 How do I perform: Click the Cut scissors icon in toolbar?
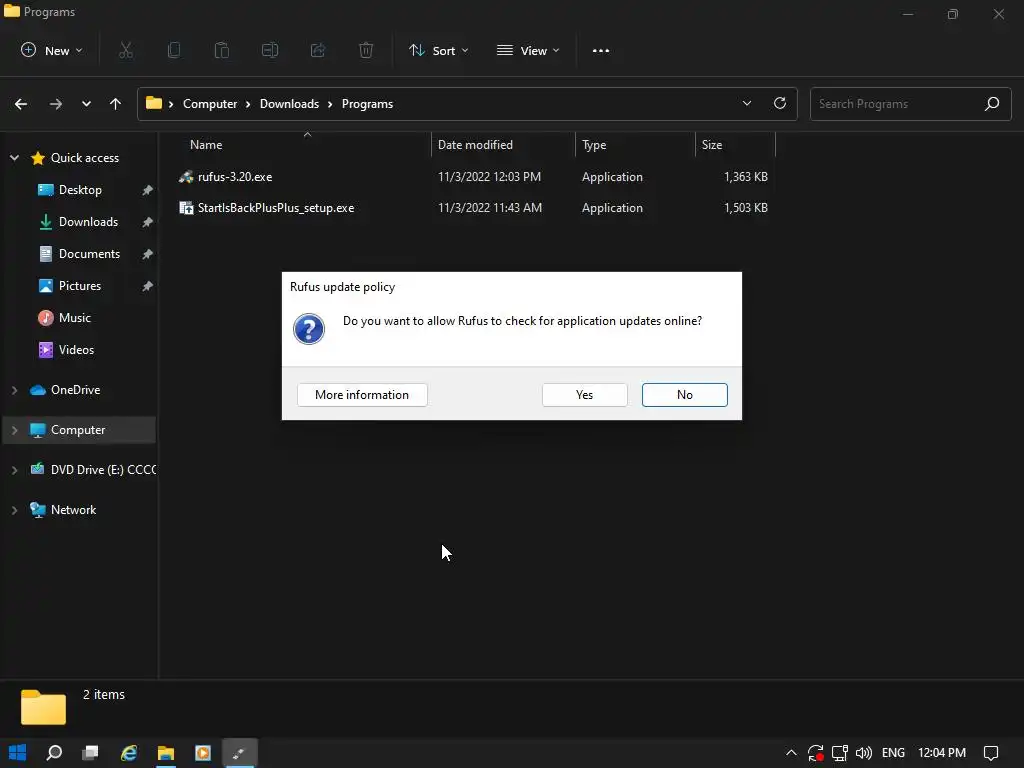126,50
